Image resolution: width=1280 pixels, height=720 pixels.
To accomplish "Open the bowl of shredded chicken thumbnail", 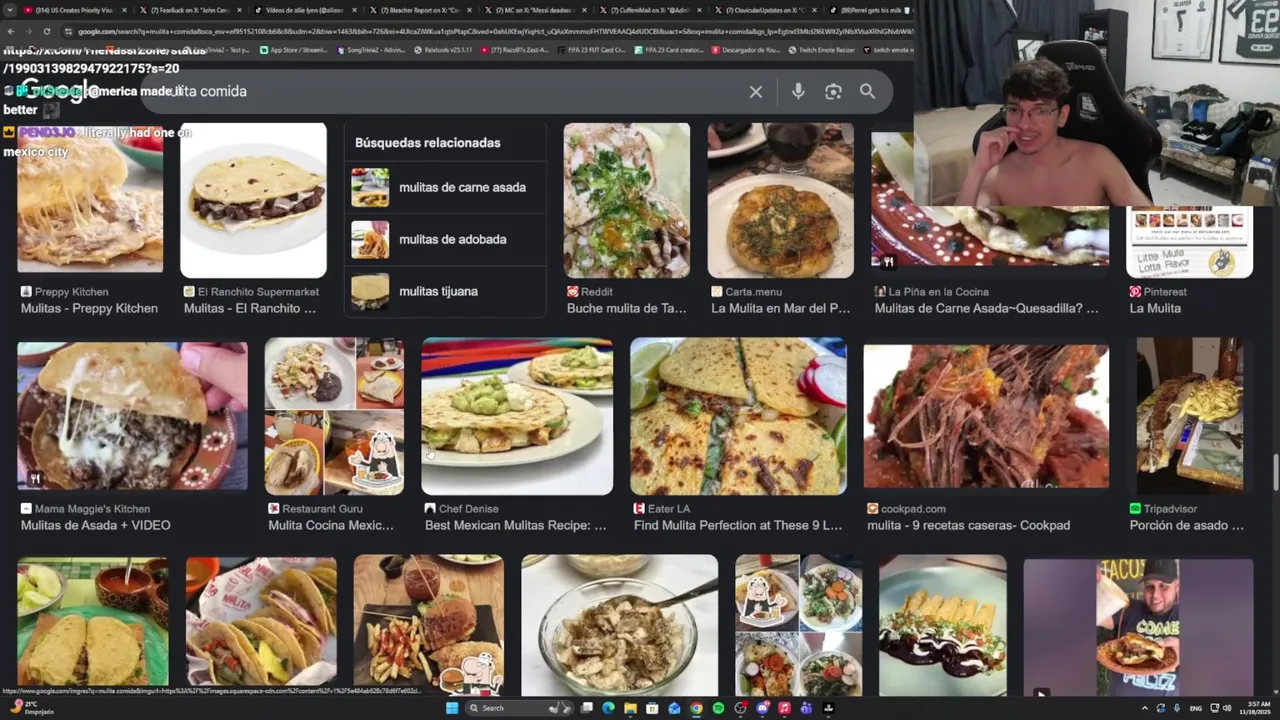I will tap(620, 625).
